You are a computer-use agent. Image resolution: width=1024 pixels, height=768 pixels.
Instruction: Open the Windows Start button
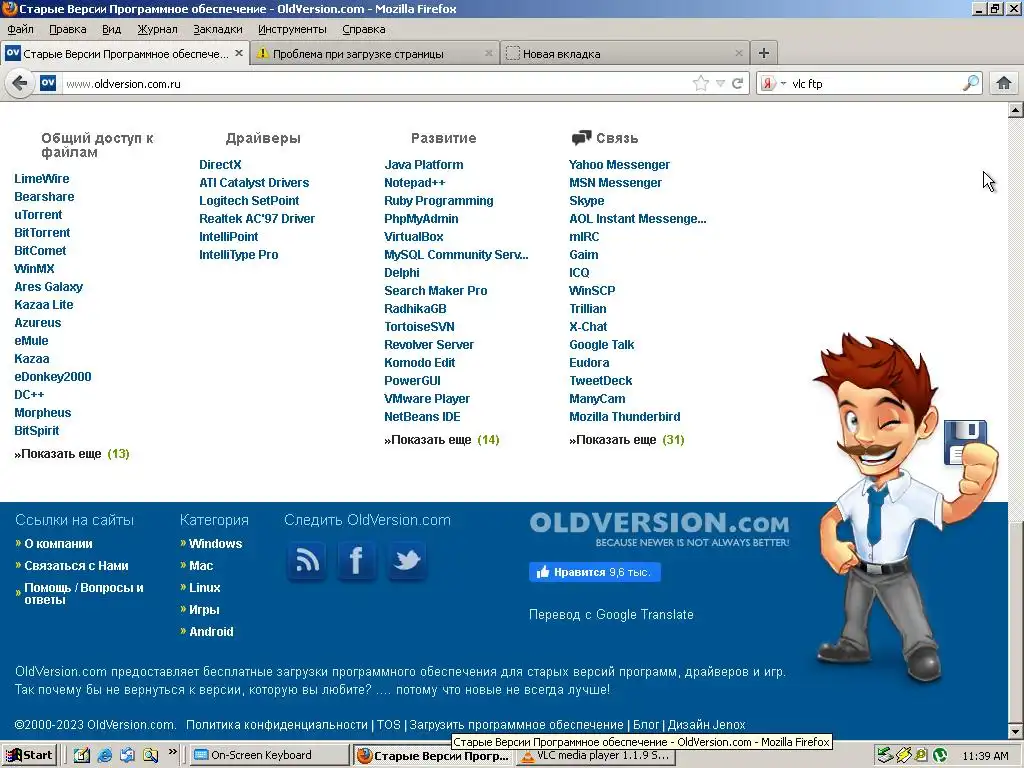[x=30, y=755]
